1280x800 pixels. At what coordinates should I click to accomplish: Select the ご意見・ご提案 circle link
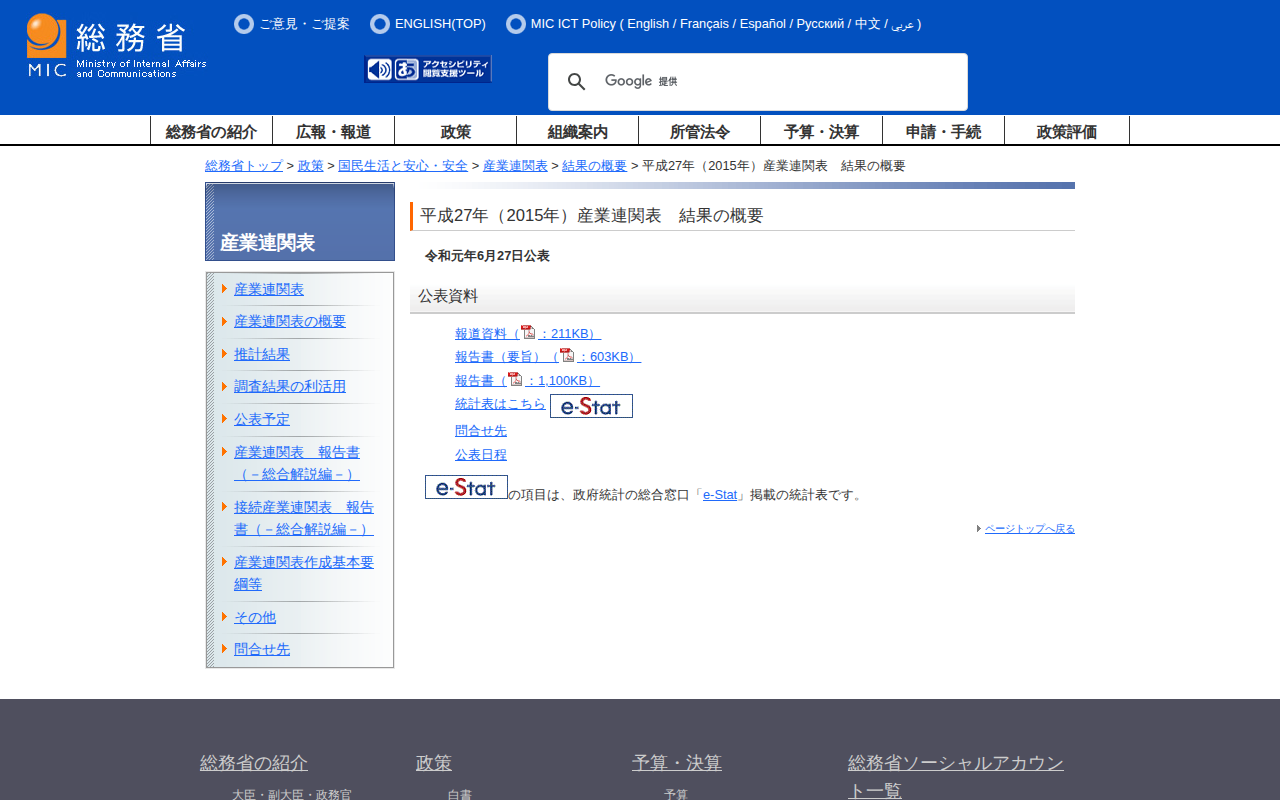tap(244, 24)
